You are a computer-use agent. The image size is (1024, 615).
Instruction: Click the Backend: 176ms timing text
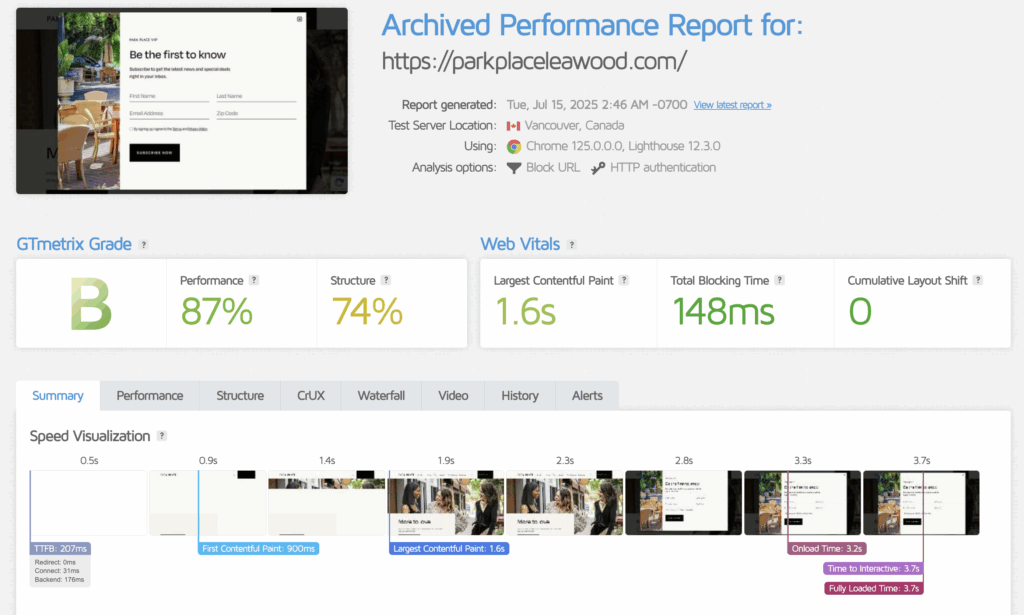coord(59,579)
